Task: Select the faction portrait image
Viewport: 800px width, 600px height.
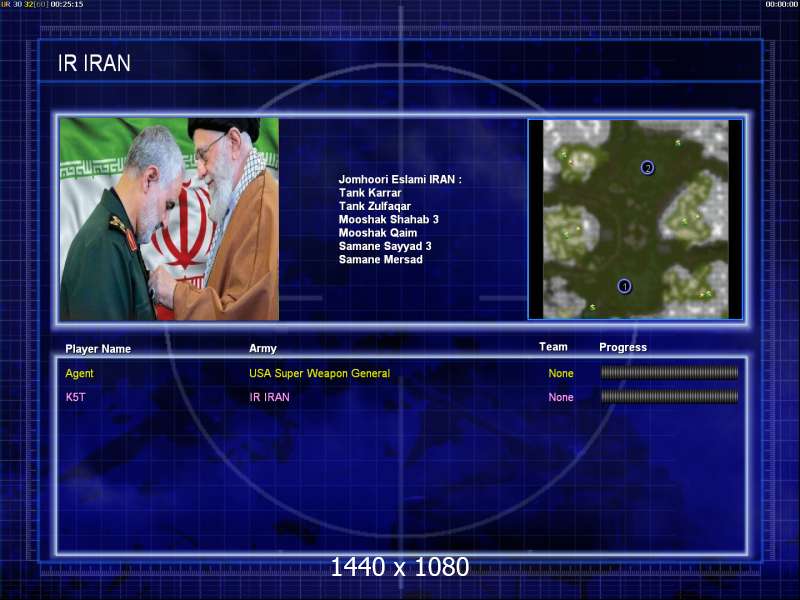Action: [x=169, y=219]
